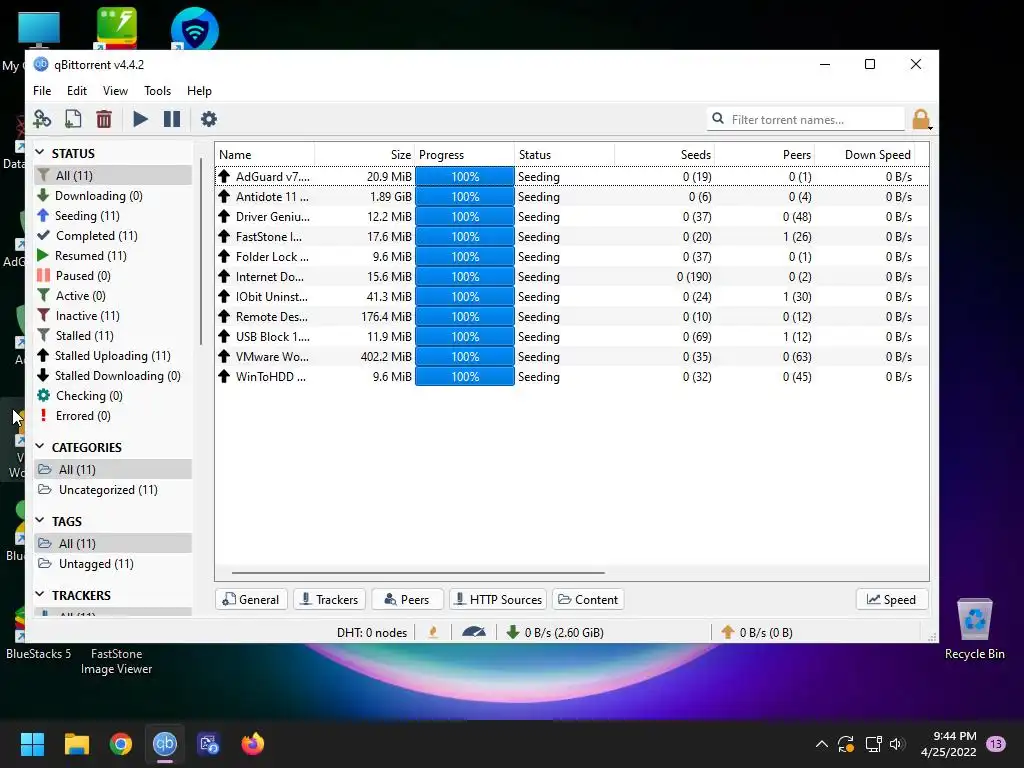Open File Explorer from the taskbar
The height and width of the screenshot is (768, 1024).
pos(76,744)
